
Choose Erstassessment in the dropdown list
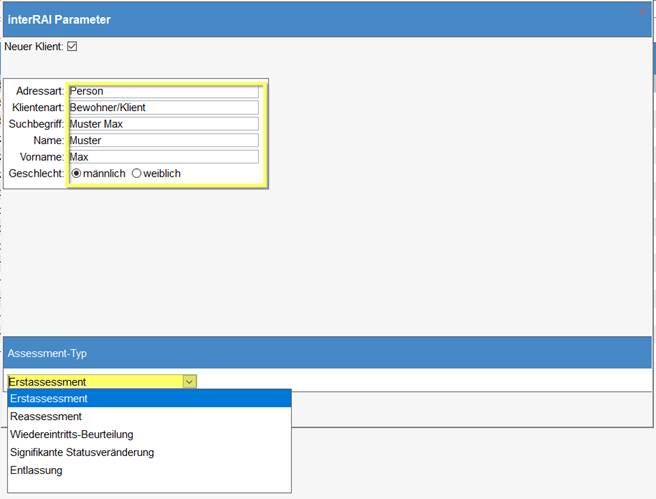(x=149, y=398)
